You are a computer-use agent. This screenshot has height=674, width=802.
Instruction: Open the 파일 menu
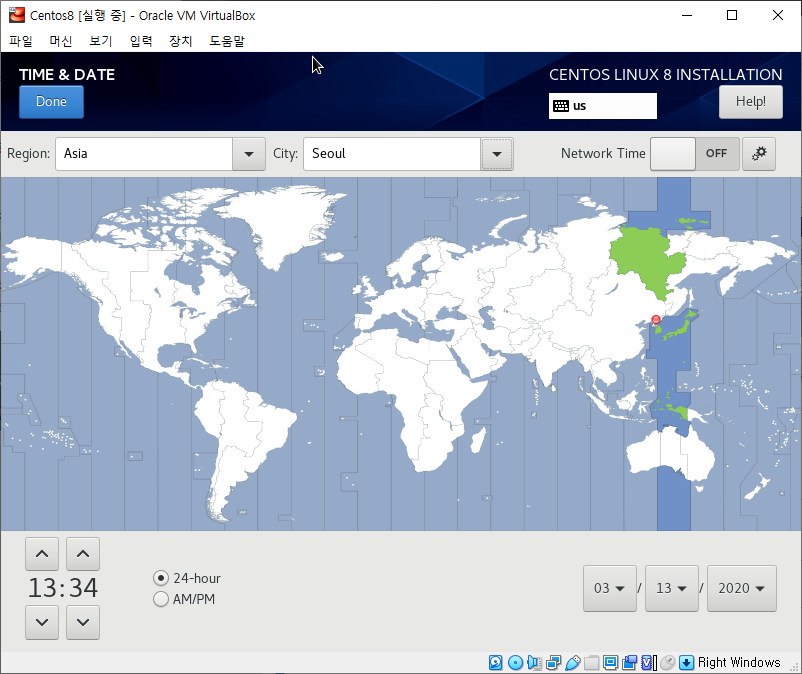click(21, 41)
